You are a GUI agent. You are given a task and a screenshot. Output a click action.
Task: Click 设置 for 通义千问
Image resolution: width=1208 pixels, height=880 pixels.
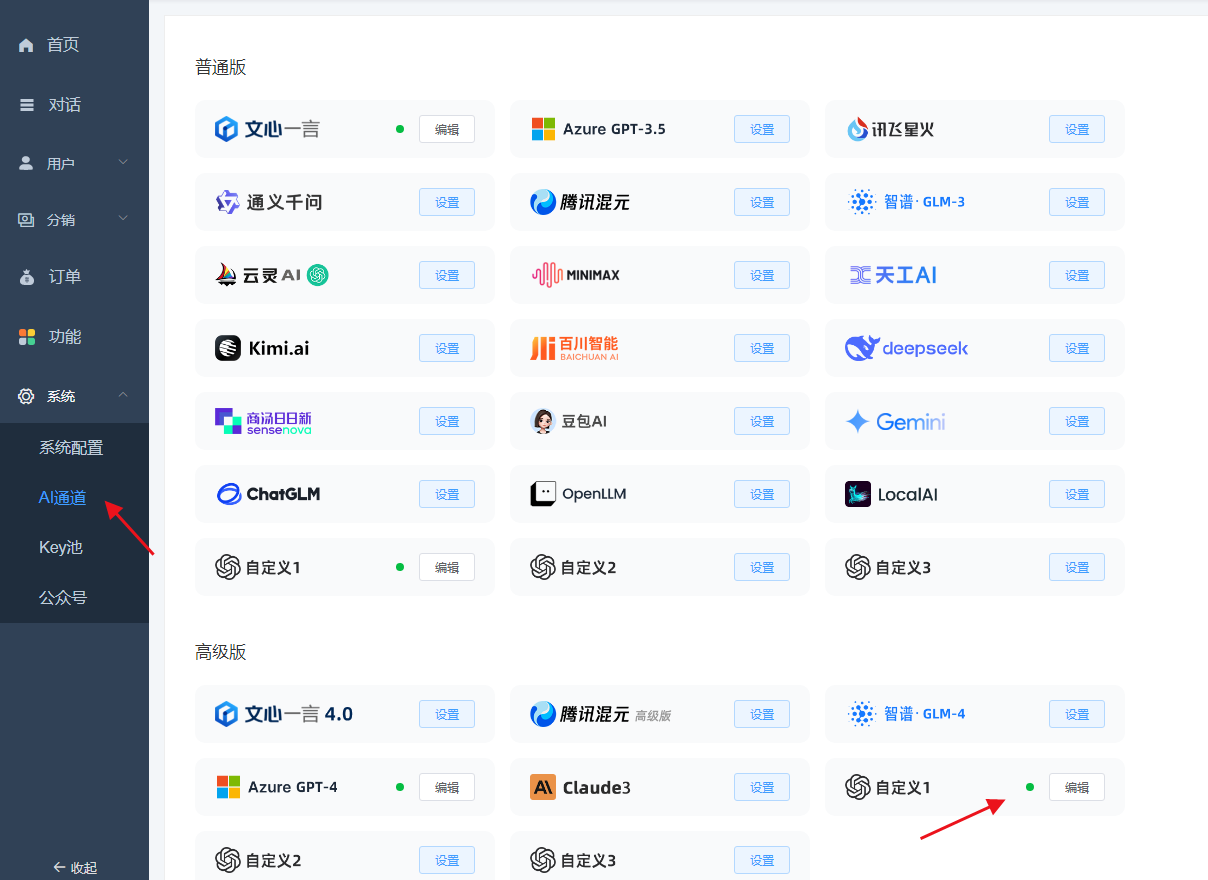coord(447,202)
